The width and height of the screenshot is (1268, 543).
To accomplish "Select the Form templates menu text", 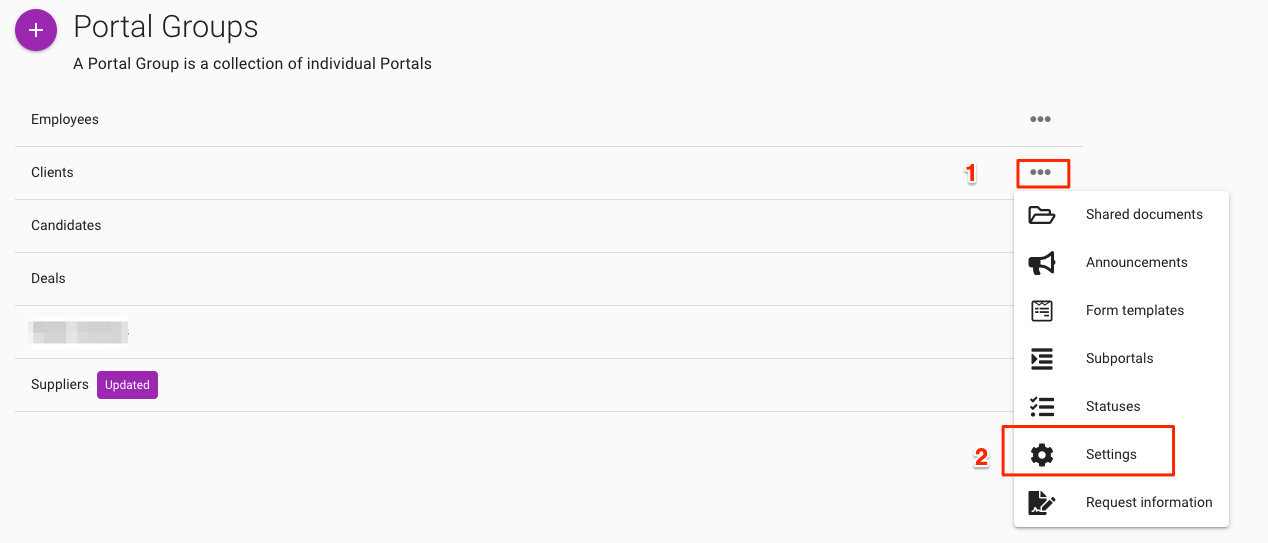I will [x=1134, y=311].
